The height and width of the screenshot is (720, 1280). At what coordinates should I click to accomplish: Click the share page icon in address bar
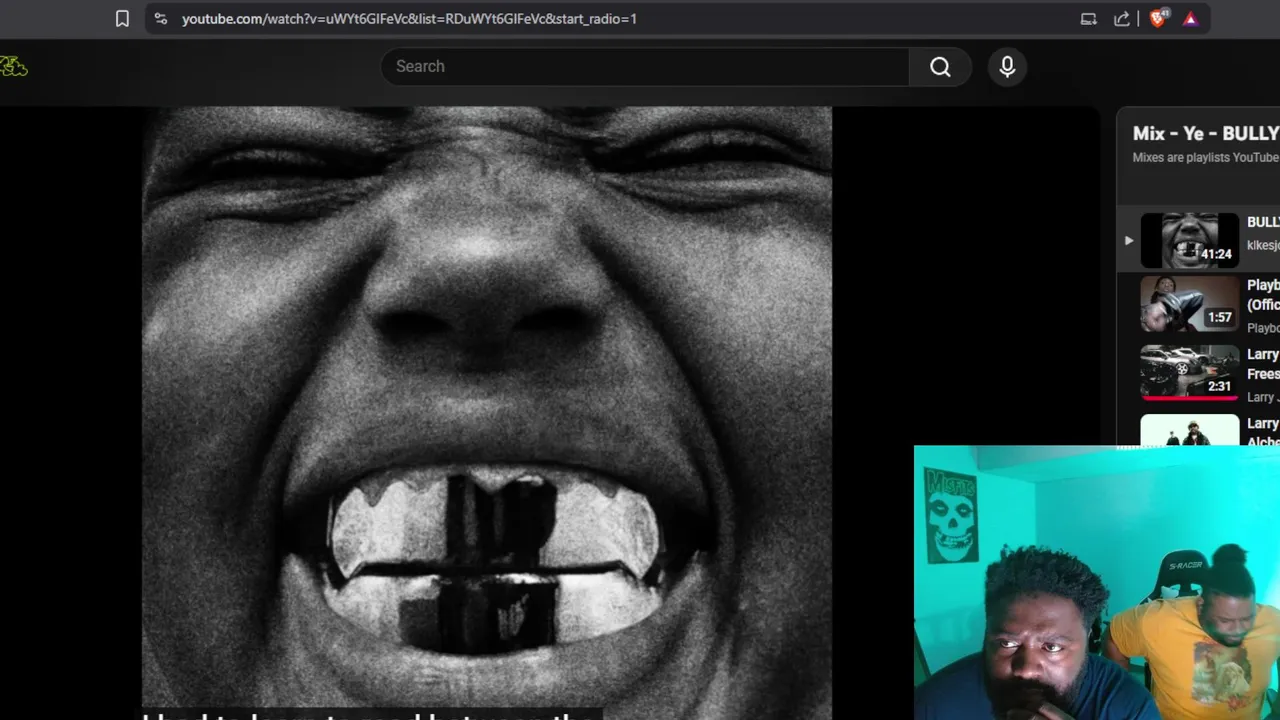click(1122, 18)
